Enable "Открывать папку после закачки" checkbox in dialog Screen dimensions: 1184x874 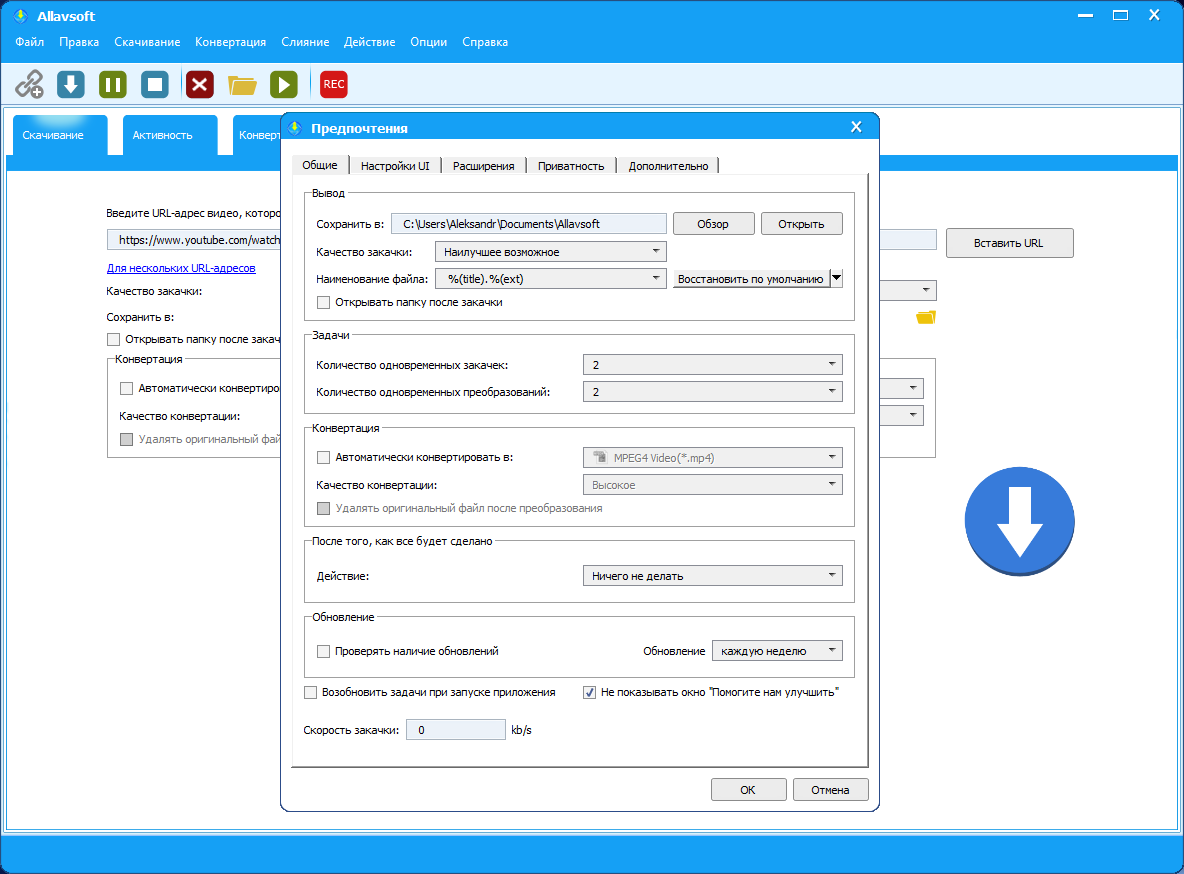click(323, 302)
